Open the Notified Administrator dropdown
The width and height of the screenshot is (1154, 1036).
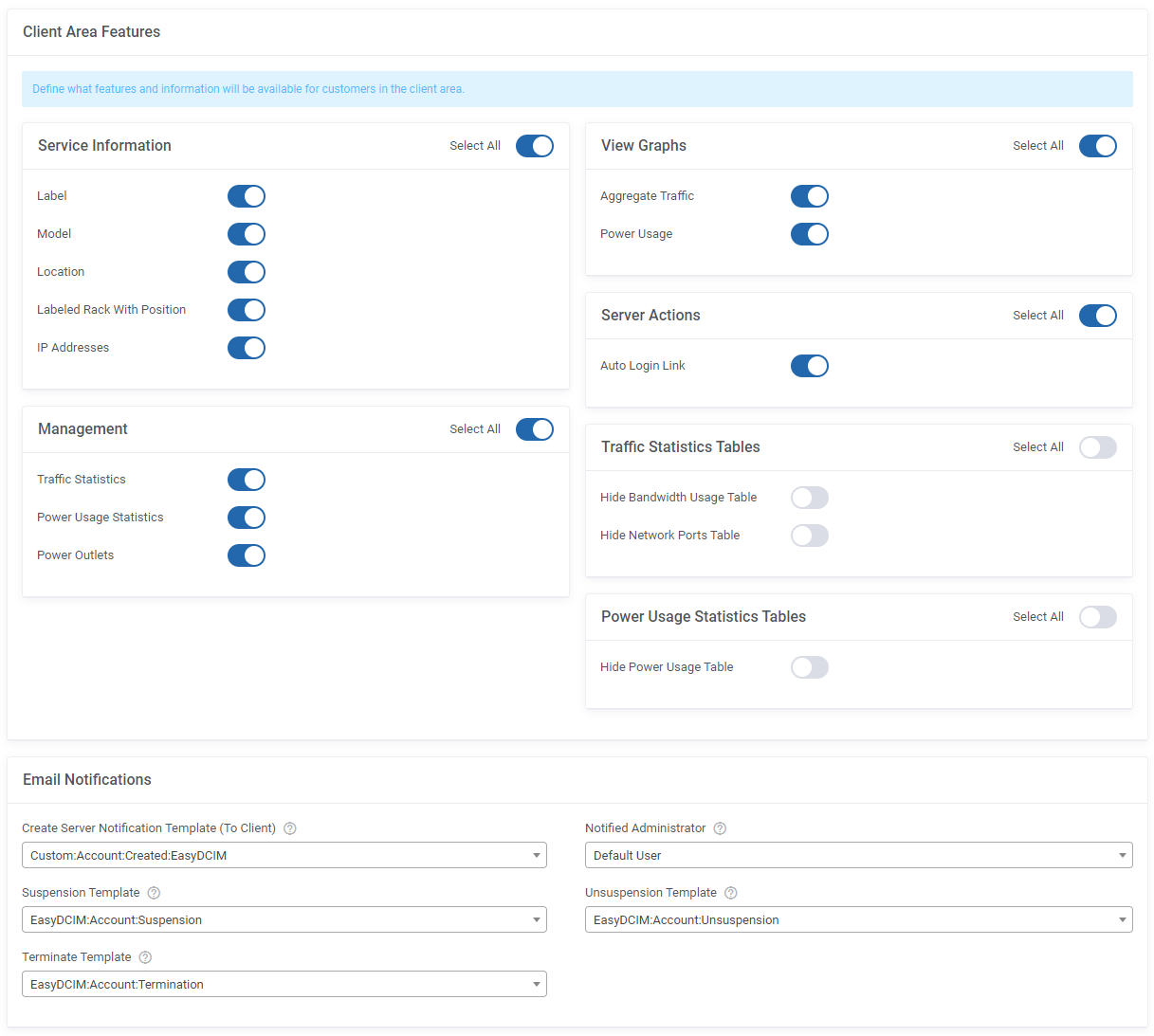click(x=859, y=855)
